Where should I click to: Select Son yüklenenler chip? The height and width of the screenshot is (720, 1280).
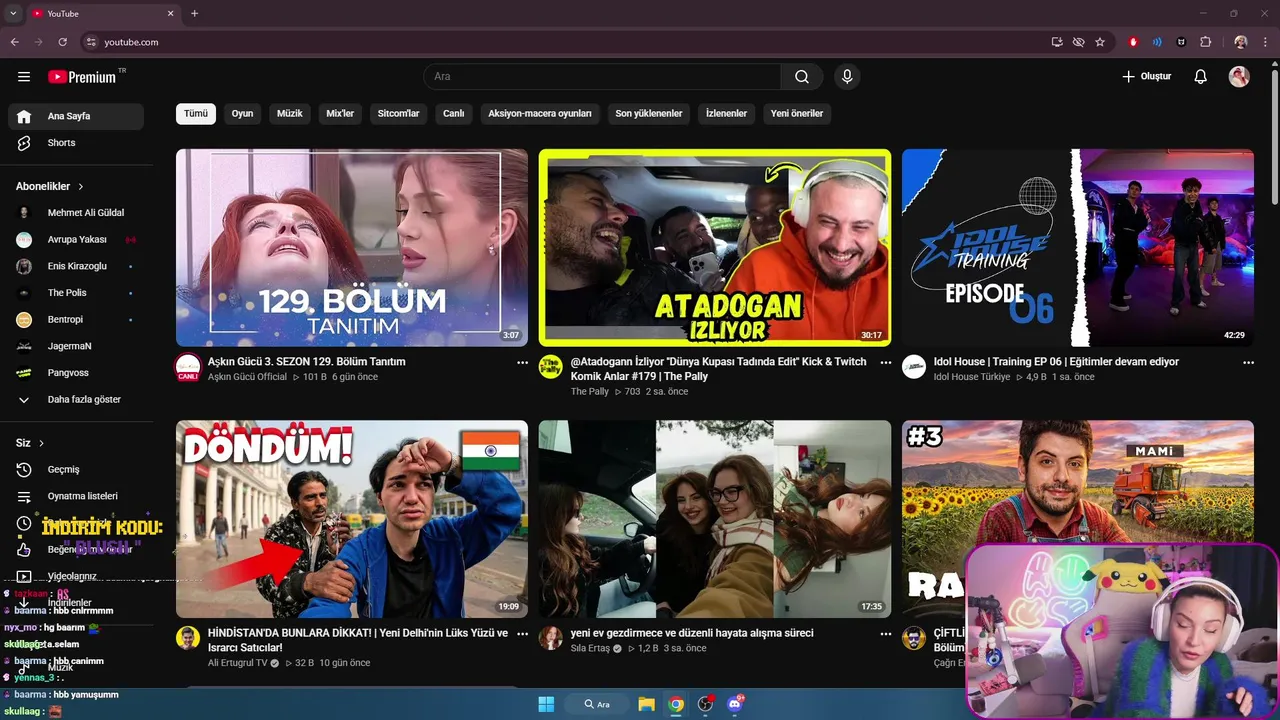coord(649,113)
